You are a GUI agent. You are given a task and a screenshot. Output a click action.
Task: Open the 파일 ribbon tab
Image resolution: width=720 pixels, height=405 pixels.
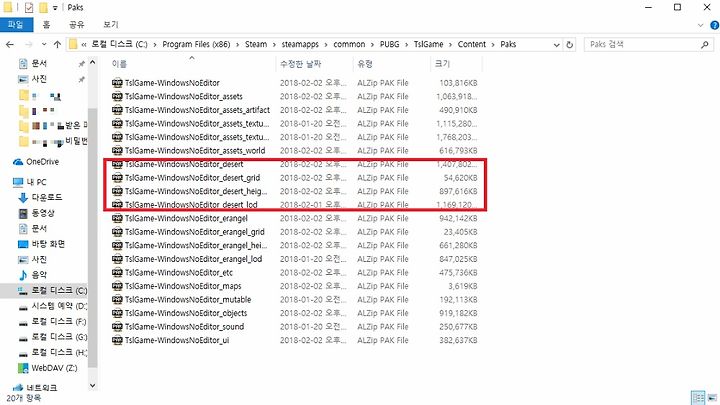16,25
